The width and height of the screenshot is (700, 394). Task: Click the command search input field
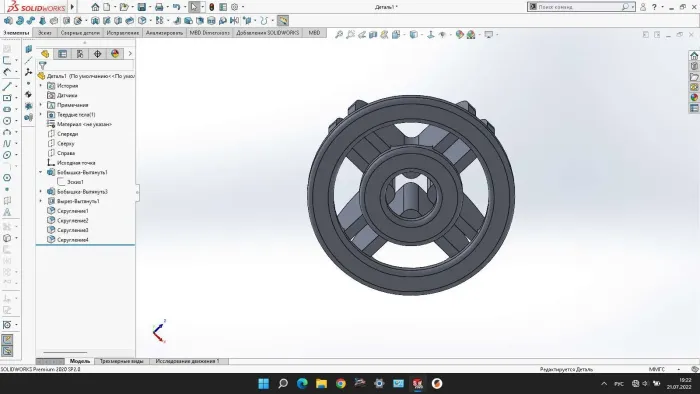pos(579,7)
